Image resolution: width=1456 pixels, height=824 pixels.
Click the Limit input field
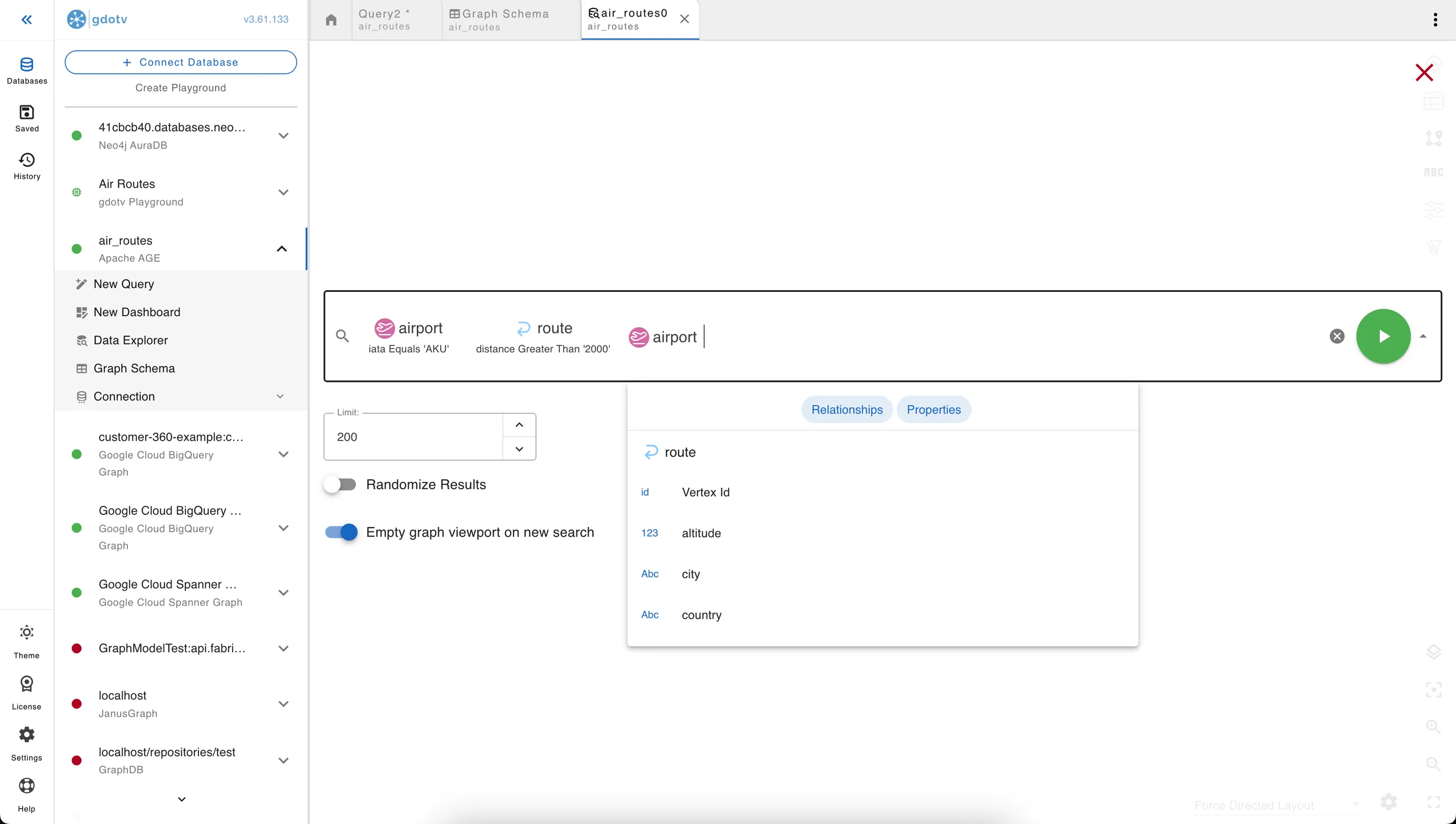click(414, 437)
